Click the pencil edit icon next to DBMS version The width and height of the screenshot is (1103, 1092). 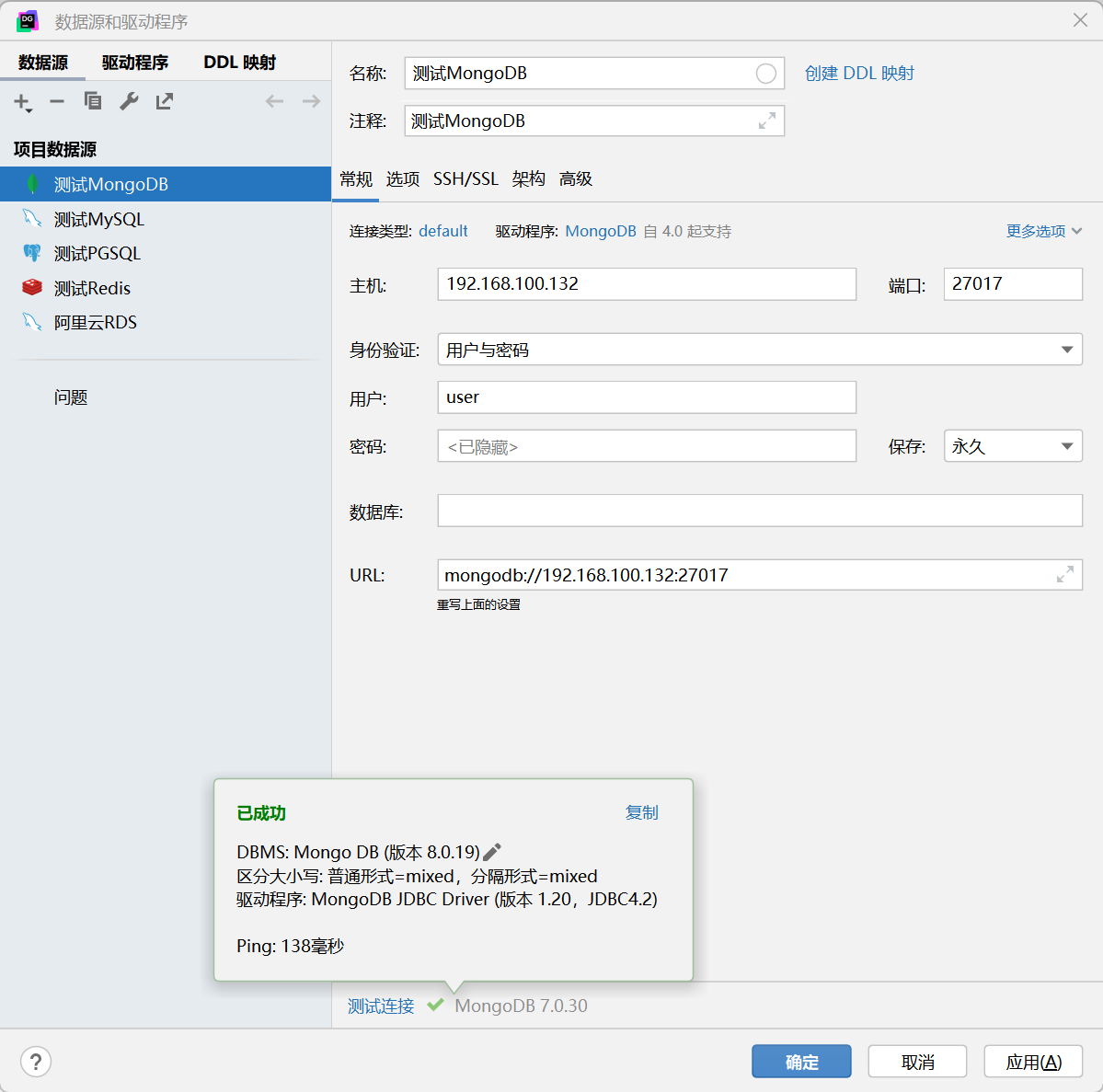coord(492,852)
